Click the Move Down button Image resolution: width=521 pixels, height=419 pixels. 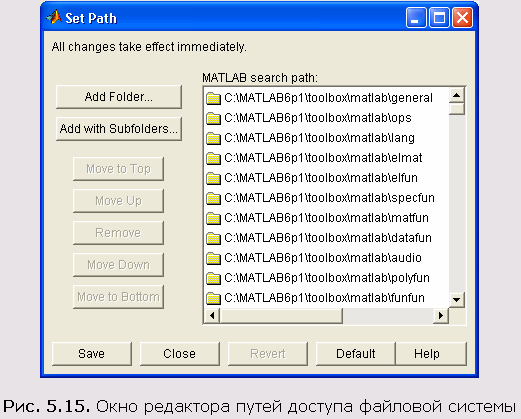(118, 265)
